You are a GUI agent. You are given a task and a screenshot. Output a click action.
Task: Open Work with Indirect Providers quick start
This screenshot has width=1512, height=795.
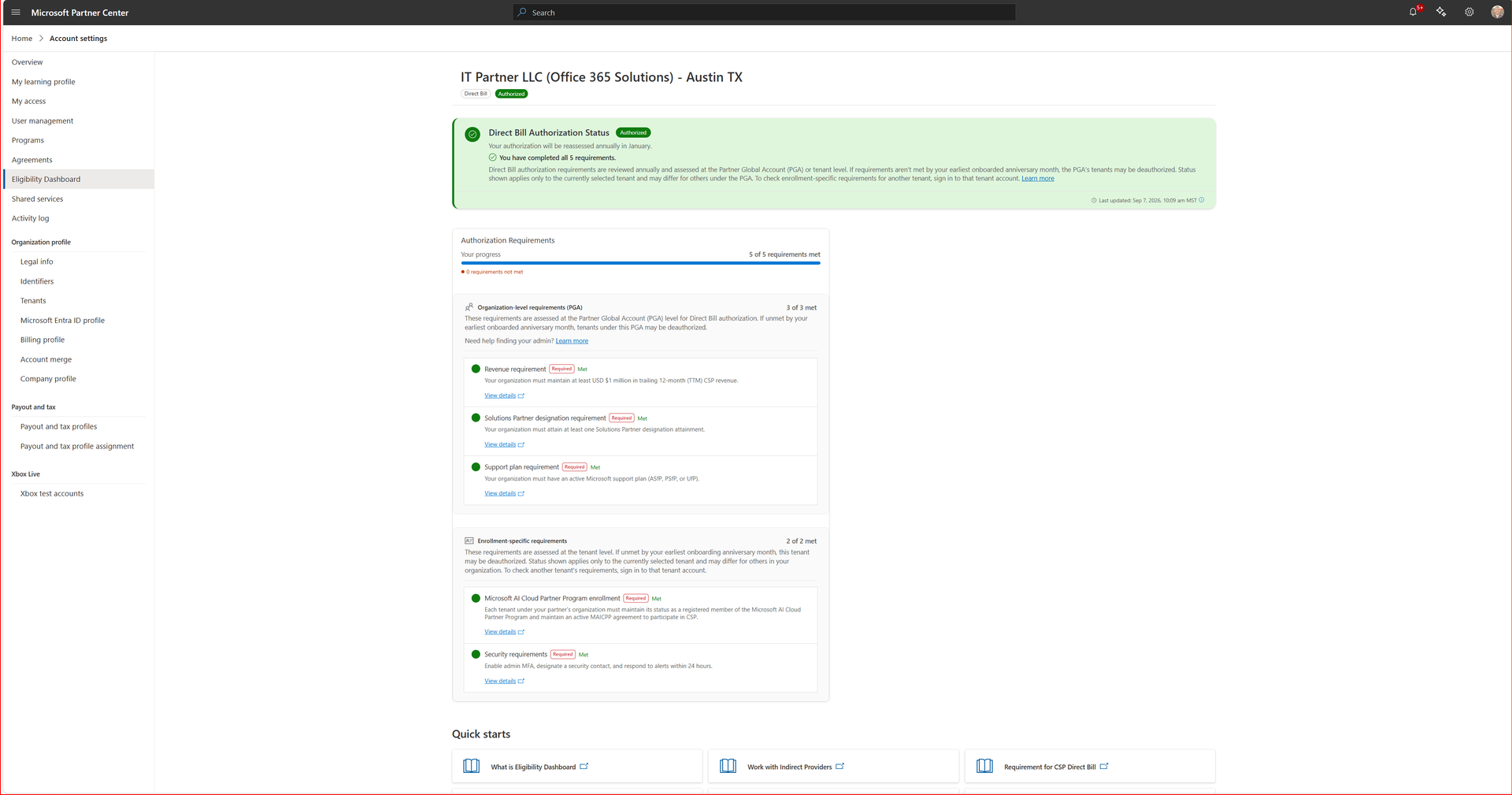tap(833, 766)
